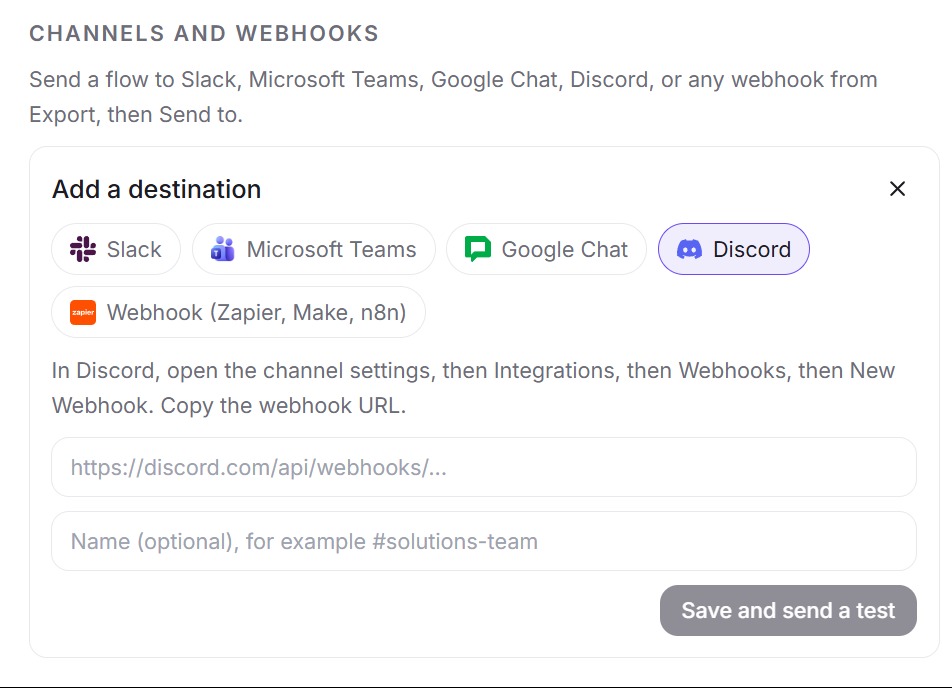Select the Slack destination chip
The width and height of the screenshot is (952, 688).
(115, 249)
